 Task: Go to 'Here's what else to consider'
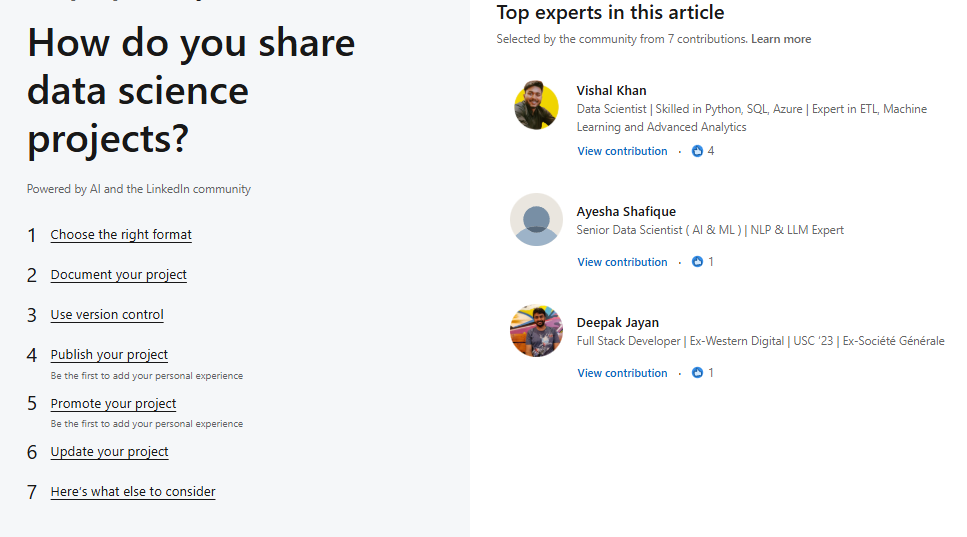[x=133, y=492]
